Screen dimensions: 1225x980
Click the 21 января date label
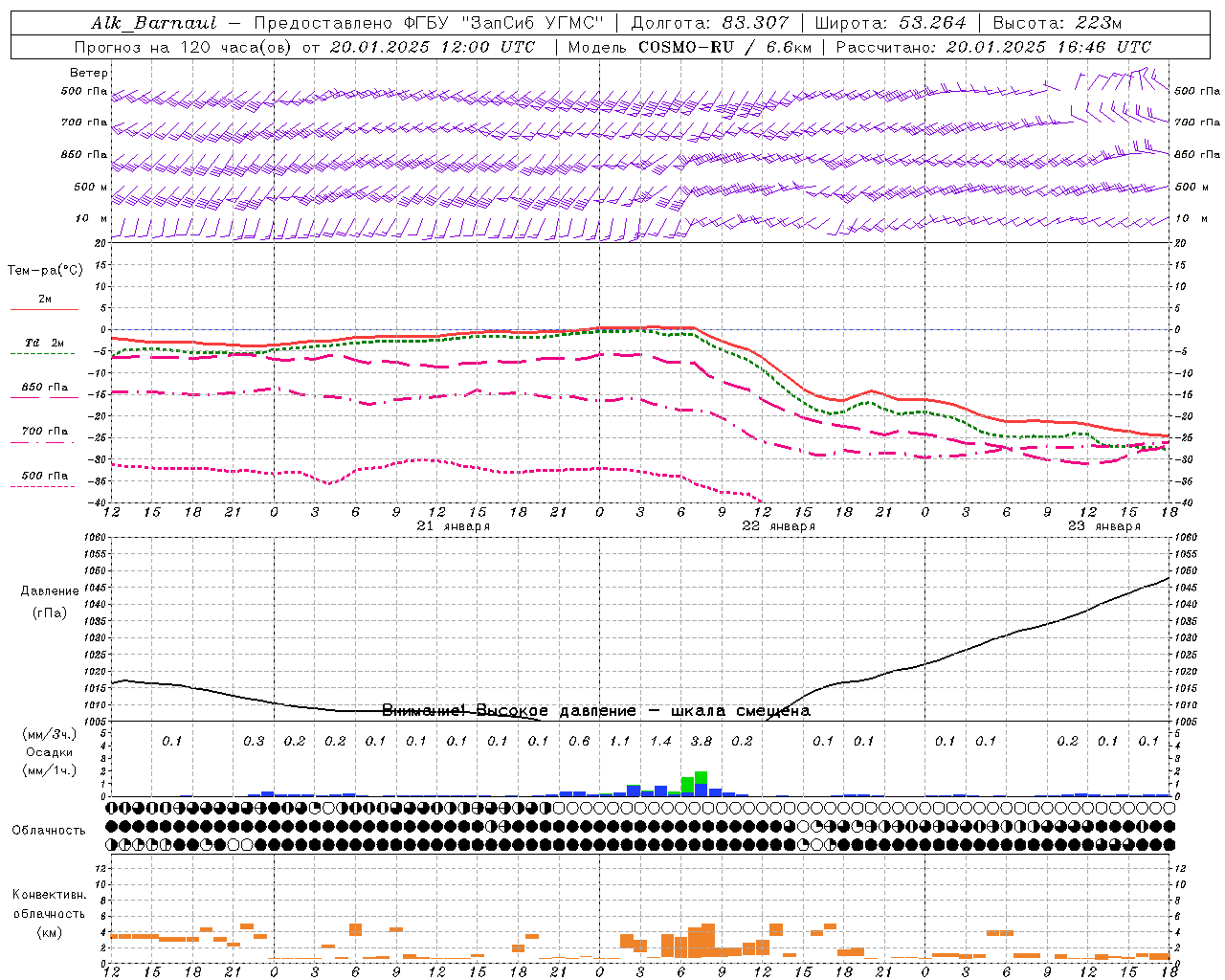(454, 526)
